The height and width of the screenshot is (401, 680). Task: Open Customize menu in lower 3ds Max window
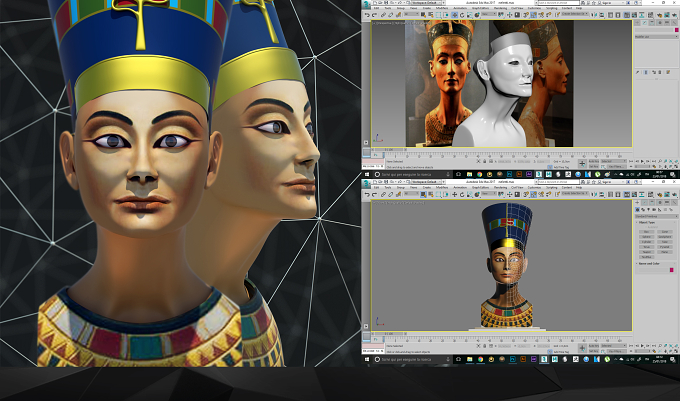click(534, 188)
